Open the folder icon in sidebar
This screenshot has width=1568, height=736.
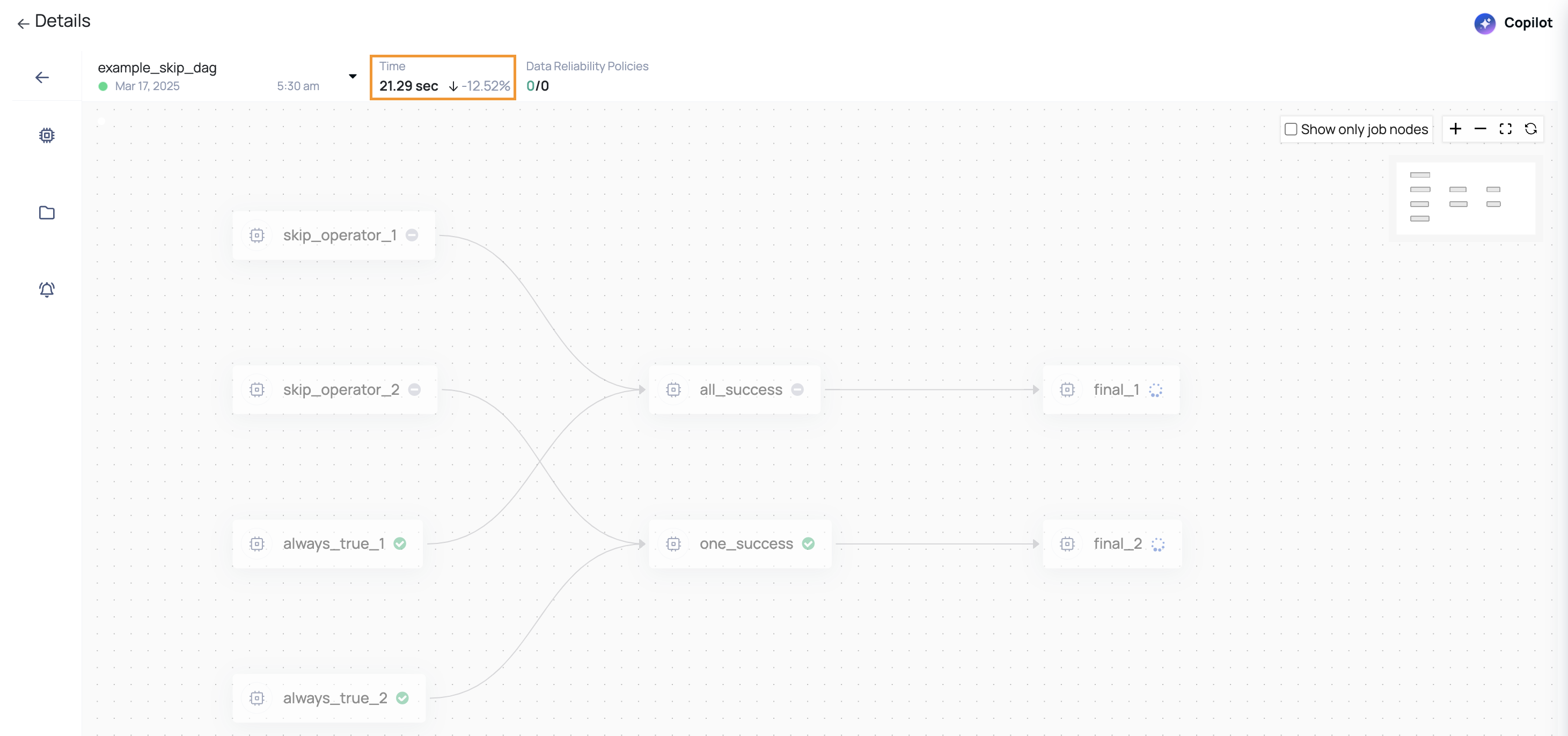tap(47, 212)
